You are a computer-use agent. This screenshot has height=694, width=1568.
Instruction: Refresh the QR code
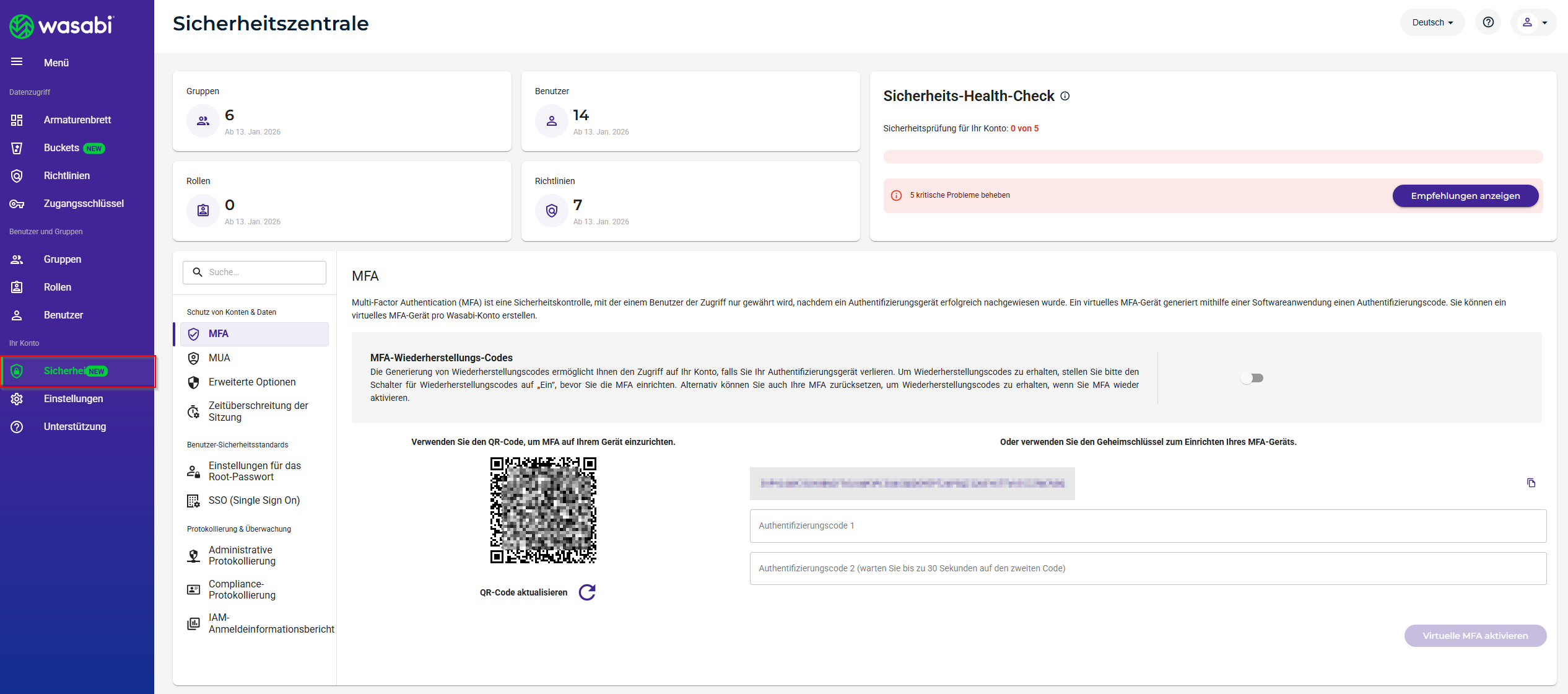587,592
